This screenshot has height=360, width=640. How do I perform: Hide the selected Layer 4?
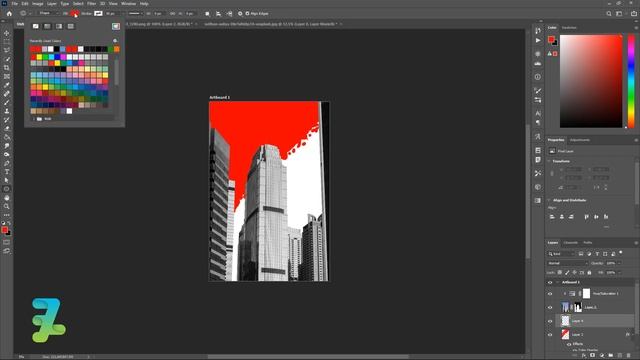[x=550, y=321]
